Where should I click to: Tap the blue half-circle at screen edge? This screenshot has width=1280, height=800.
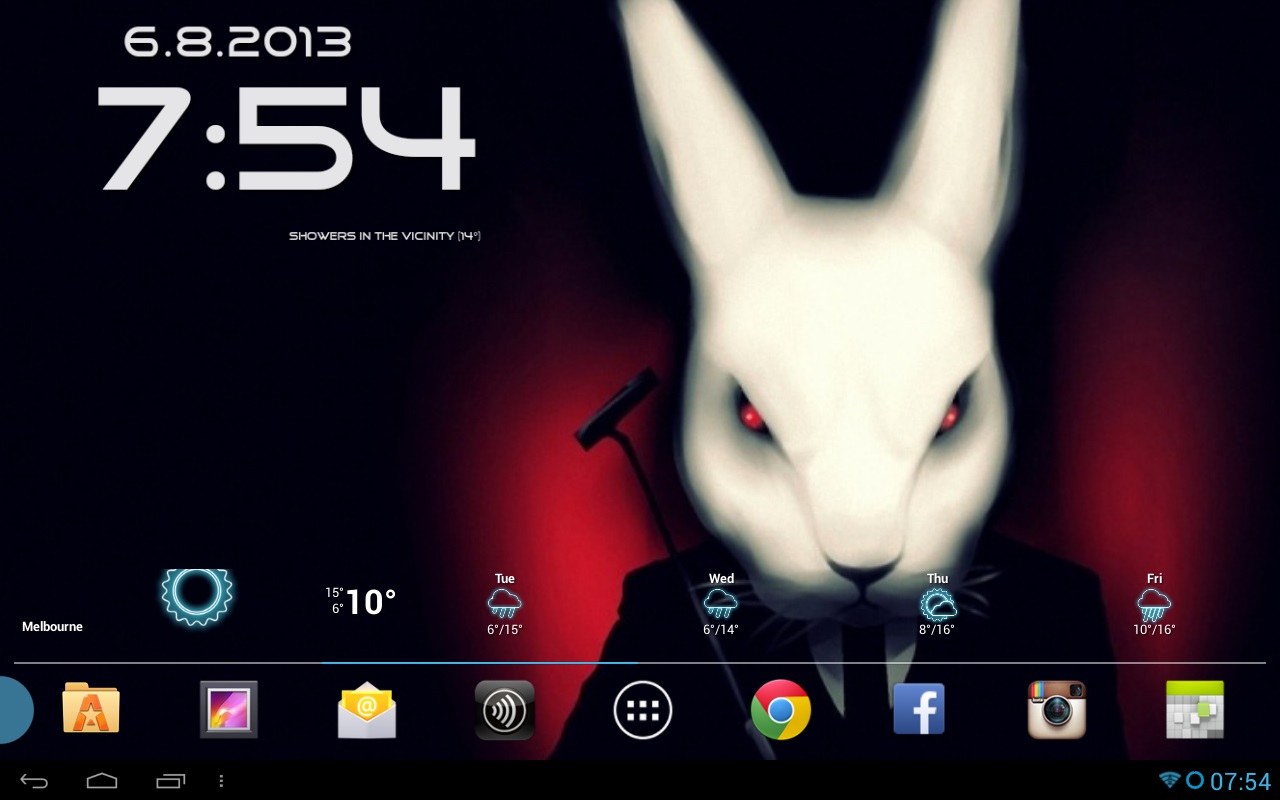tap(17, 710)
